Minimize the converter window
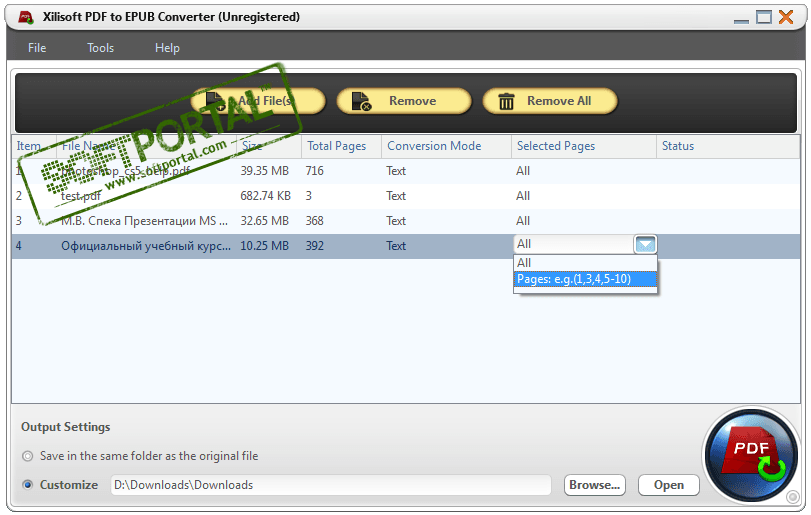 coord(741,21)
